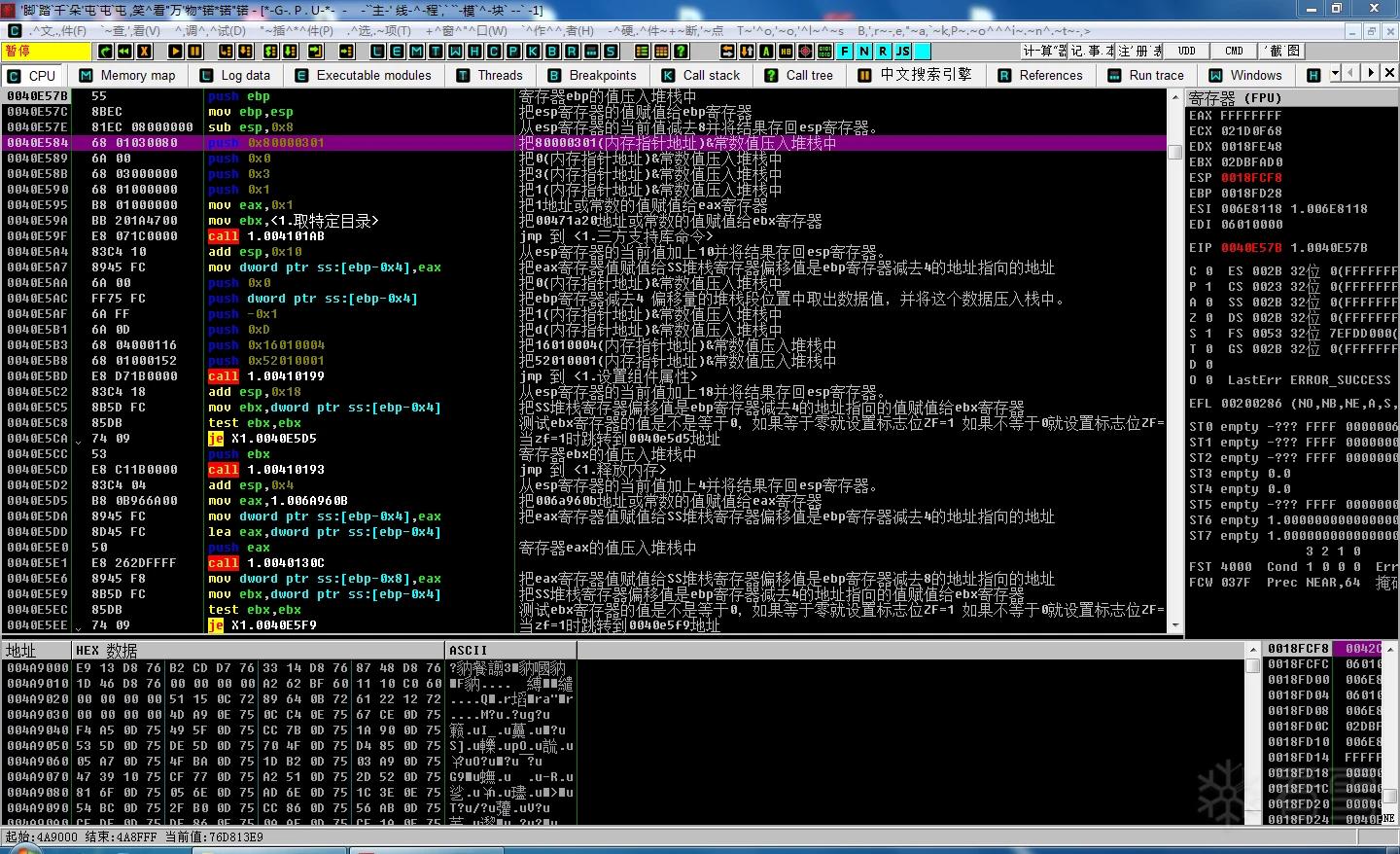Click the Step over toolbar icon
This screenshot has height=854, width=1400.
point(245,51)
